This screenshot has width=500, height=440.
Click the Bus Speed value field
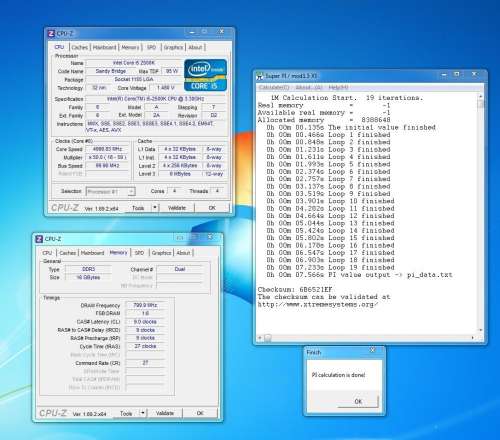107,166
